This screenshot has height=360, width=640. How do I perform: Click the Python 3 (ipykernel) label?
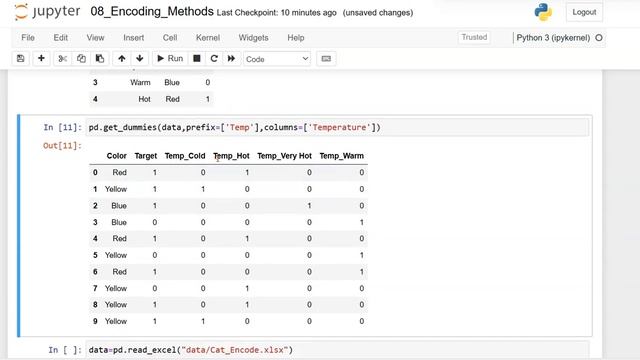pos(553,38)
